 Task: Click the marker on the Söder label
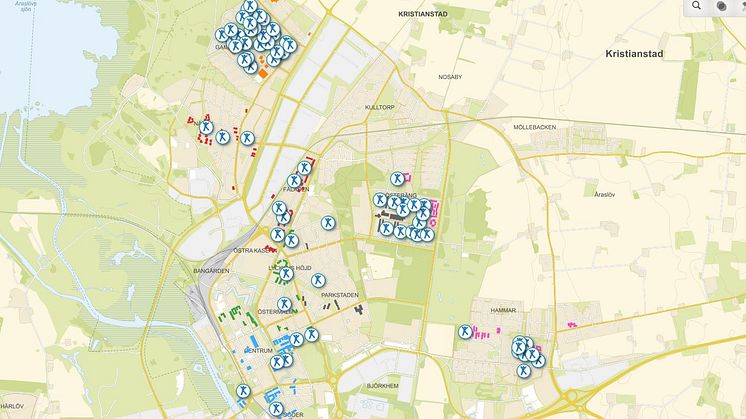276,408
